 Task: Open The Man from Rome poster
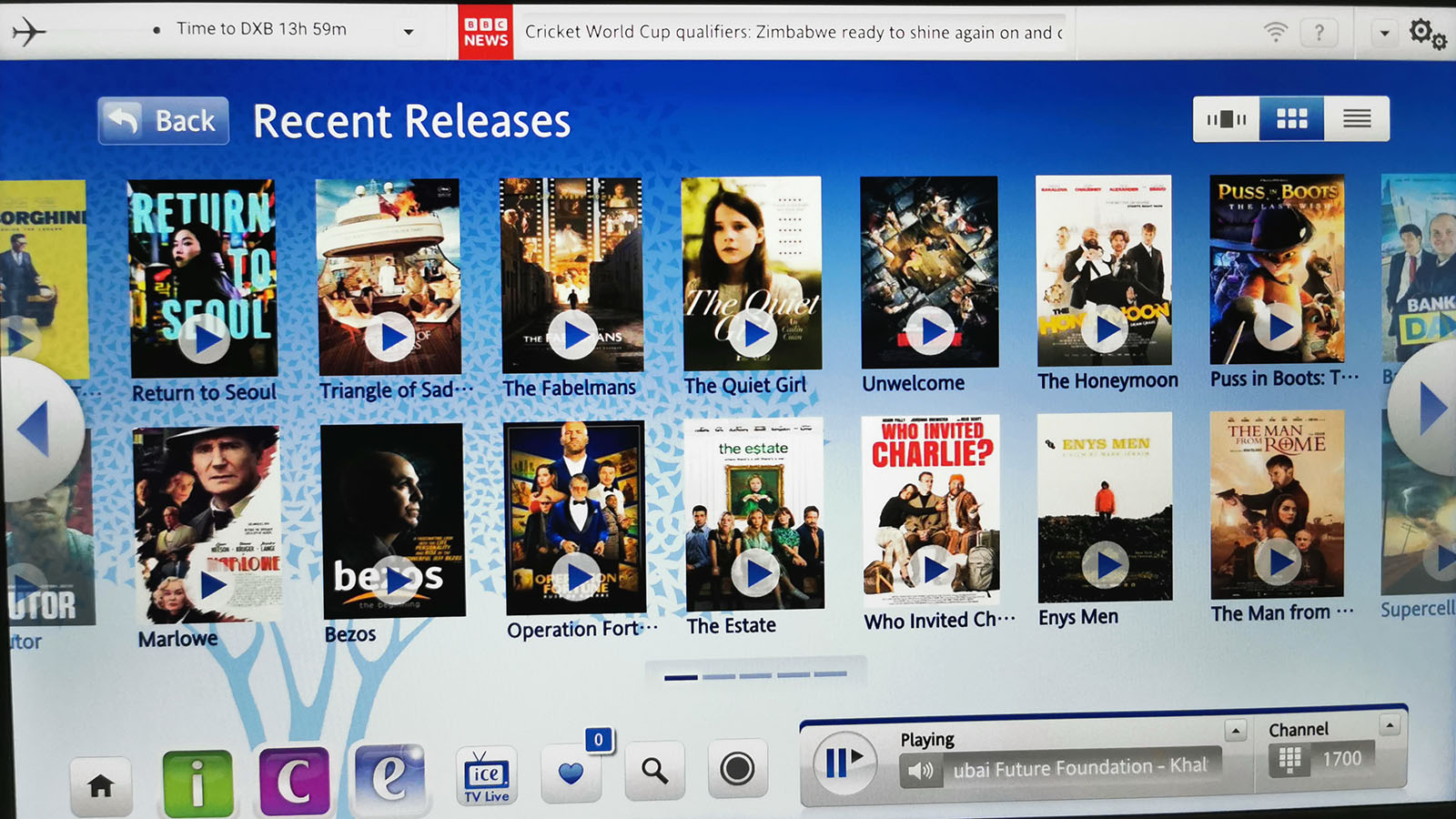pos(1277,505)
